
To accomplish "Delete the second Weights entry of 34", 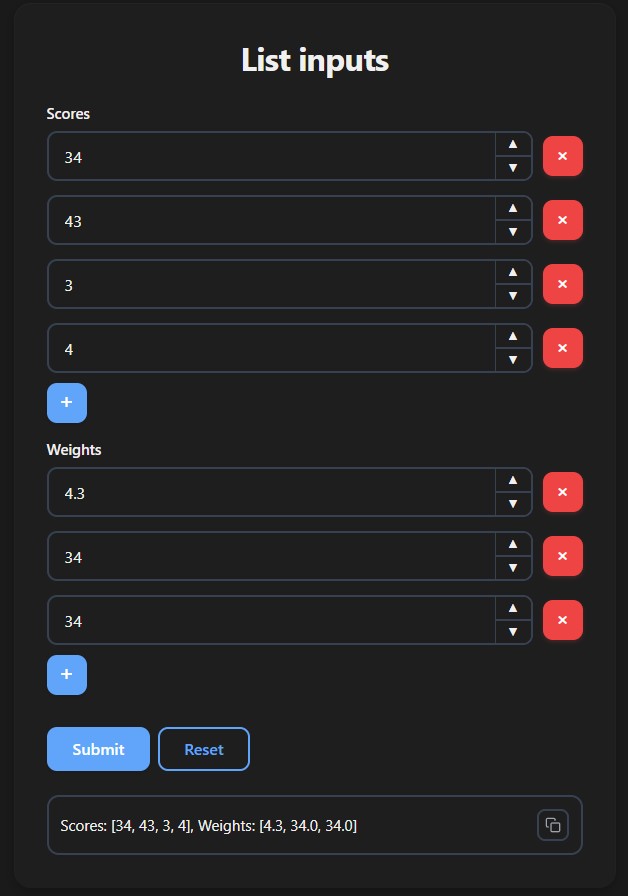I will click(x=562, y=556).
